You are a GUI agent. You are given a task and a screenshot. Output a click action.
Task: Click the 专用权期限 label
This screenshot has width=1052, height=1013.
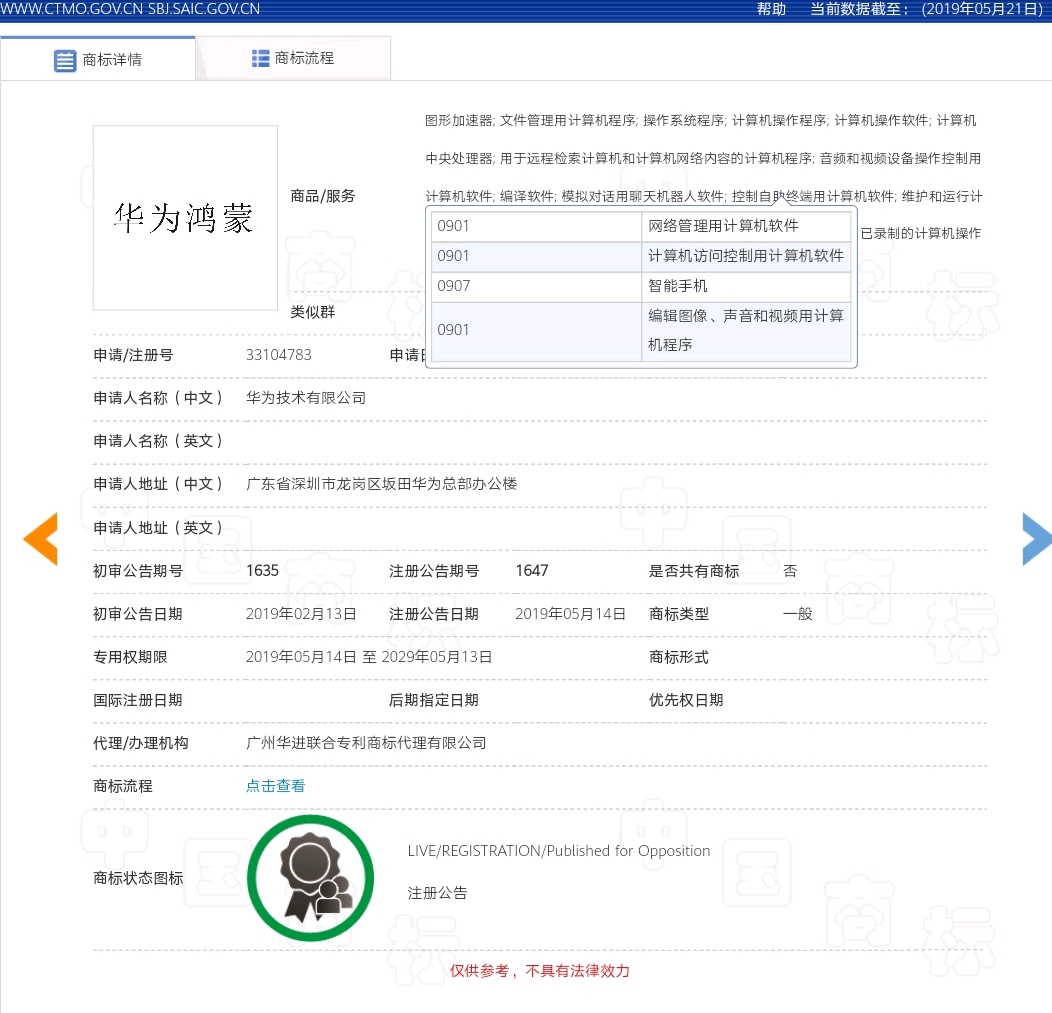tap(130, 657)
